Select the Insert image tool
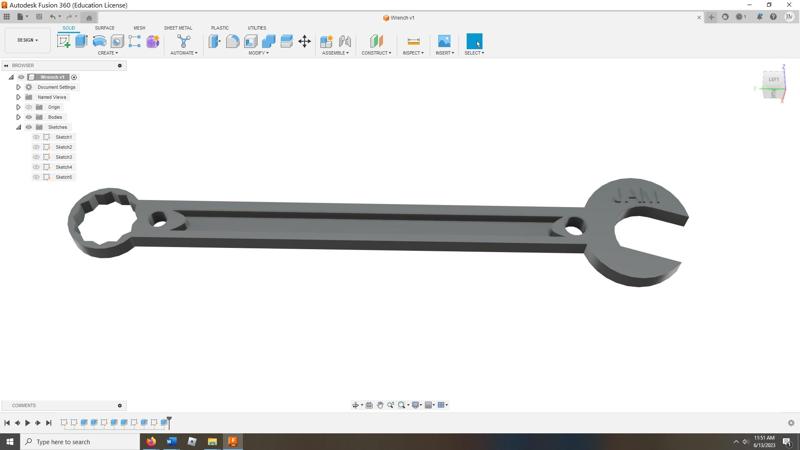The image size is (800, 450). coord(444,41)
